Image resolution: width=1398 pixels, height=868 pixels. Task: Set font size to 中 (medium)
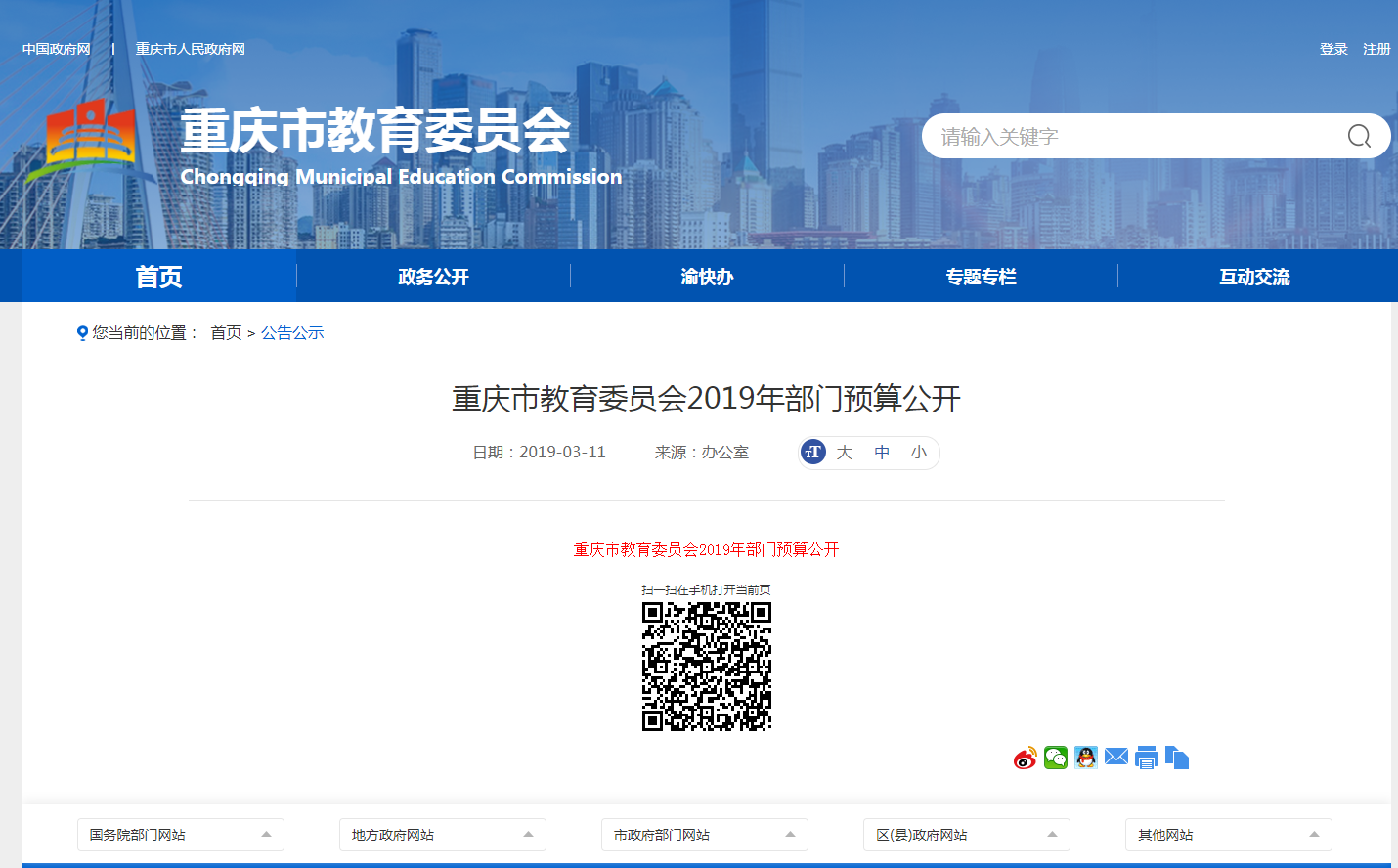point(882,452)
